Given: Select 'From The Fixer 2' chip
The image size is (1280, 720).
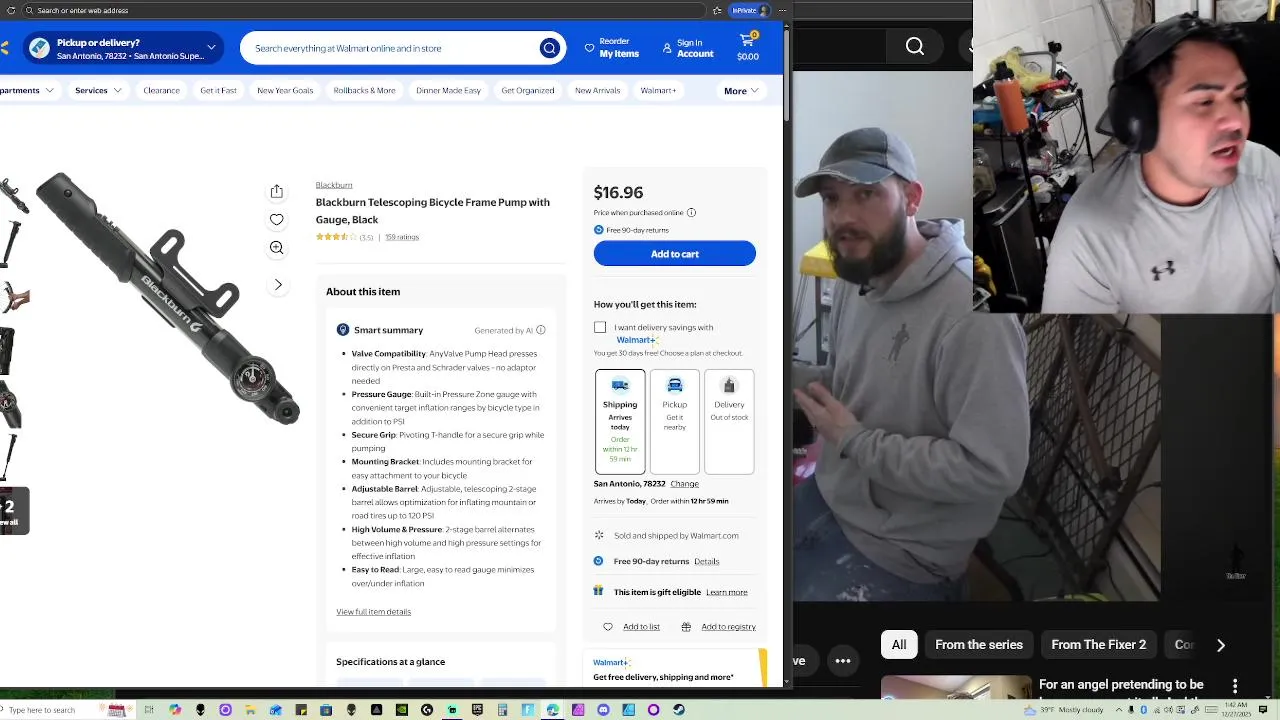Looking at the screenshot, I should pos(1098,645).
